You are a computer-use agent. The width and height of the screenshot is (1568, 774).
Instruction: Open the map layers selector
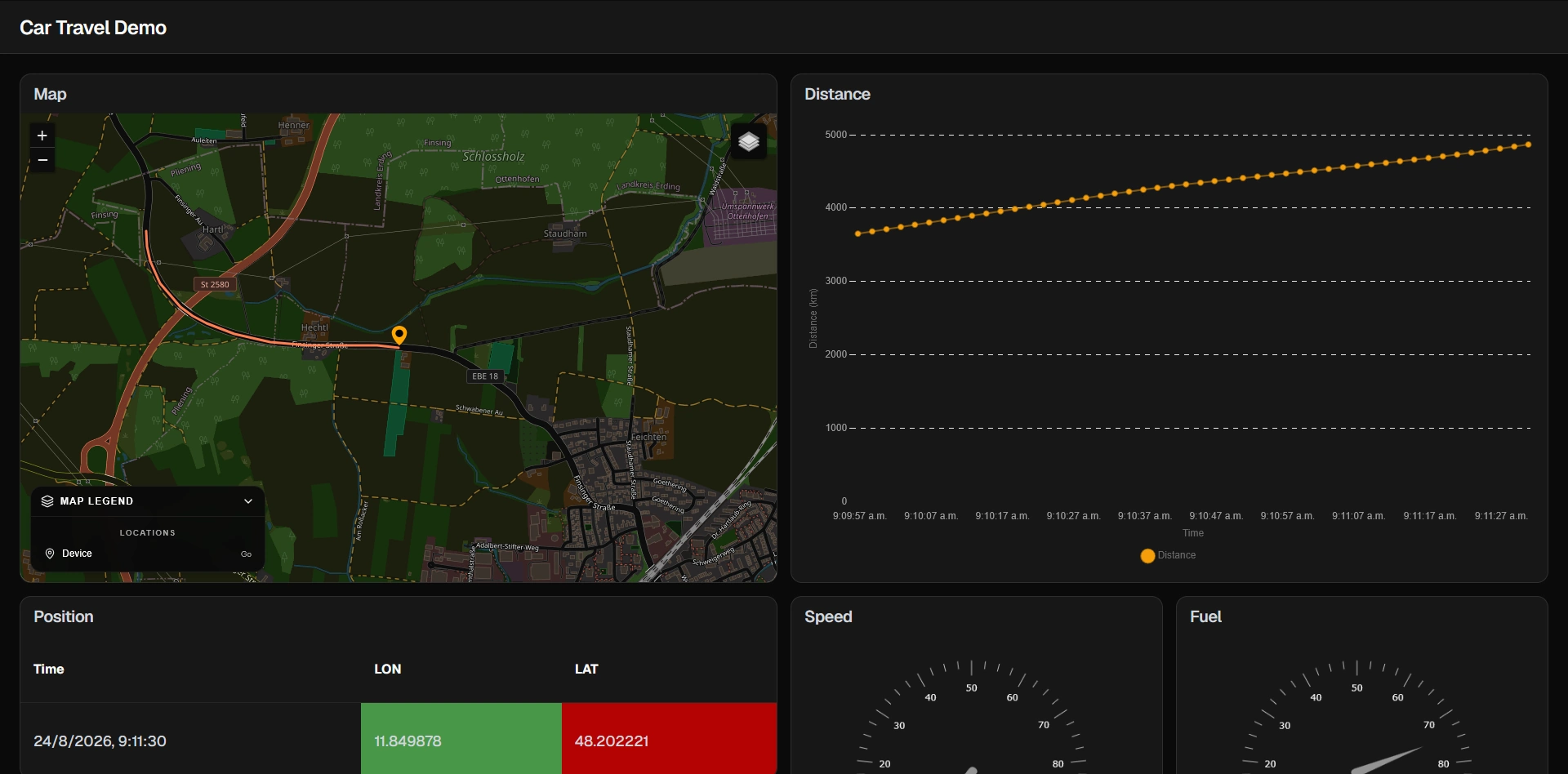pos(749,142)
